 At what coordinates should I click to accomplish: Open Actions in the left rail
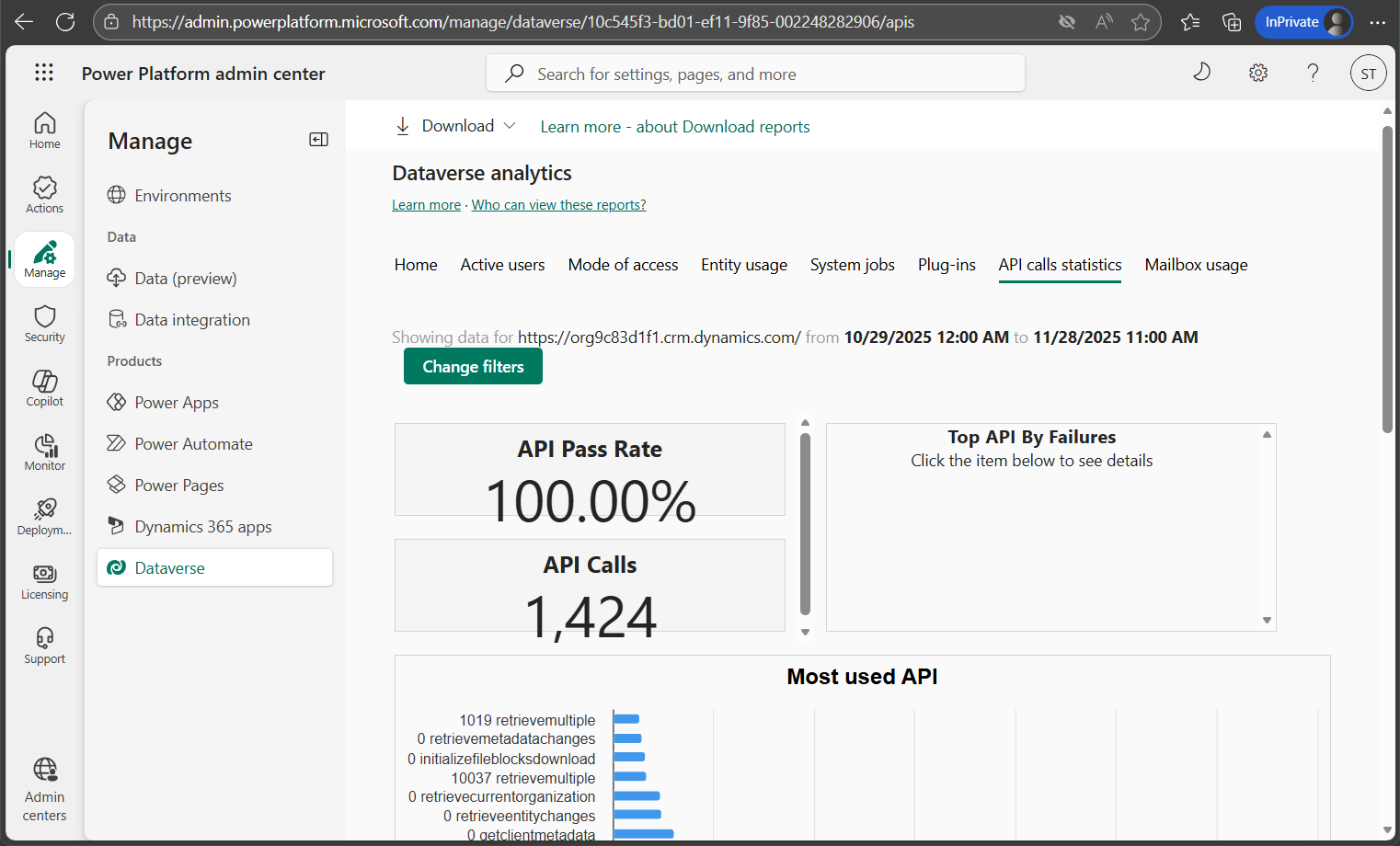coord(44,195)
